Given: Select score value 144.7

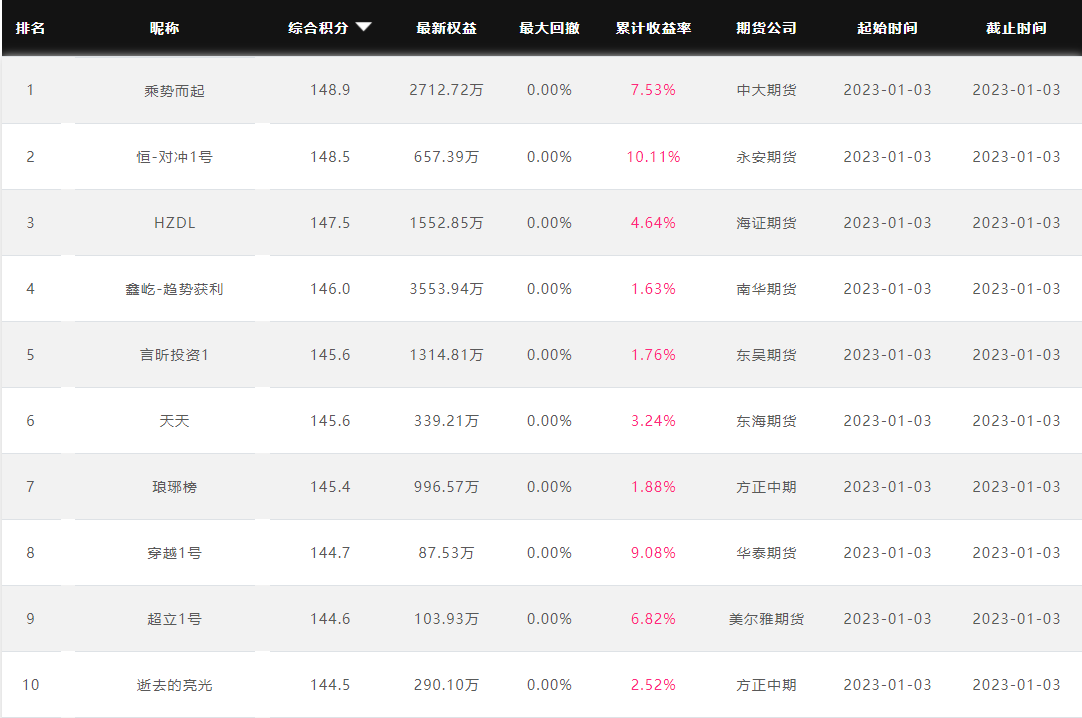Looking at the screenshot, I should coord(330,553).
